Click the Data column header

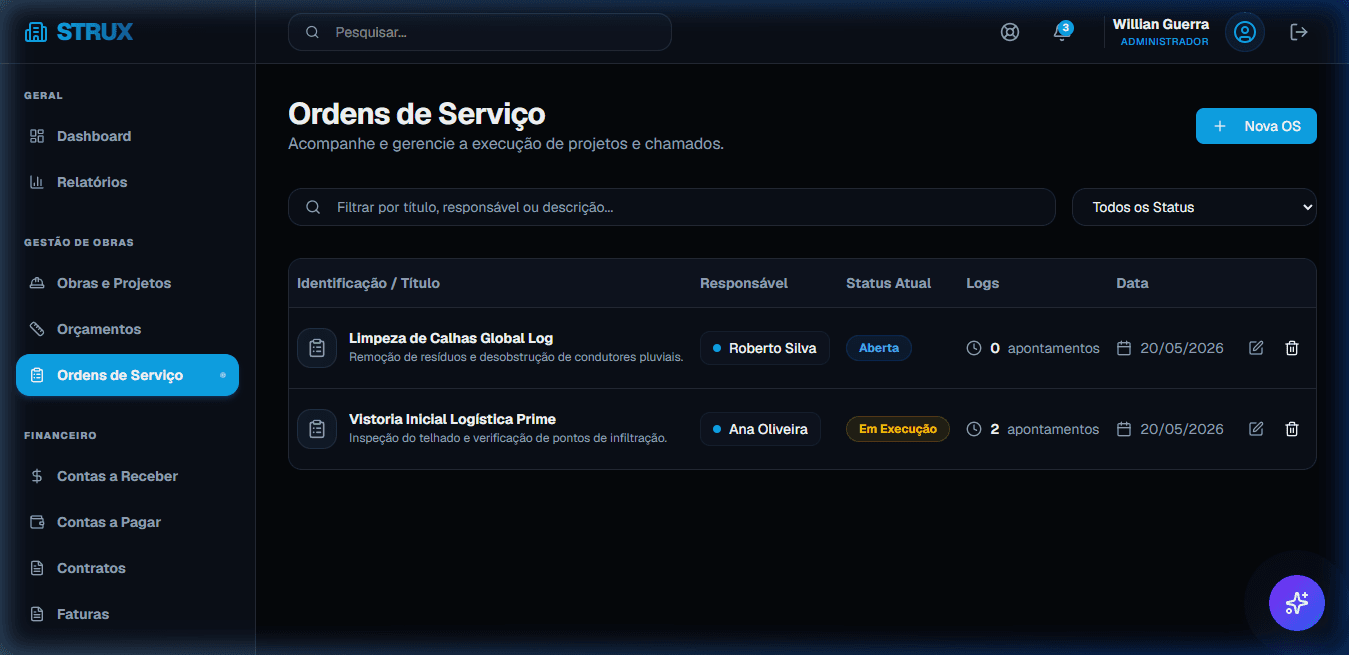click(1132, 283)
